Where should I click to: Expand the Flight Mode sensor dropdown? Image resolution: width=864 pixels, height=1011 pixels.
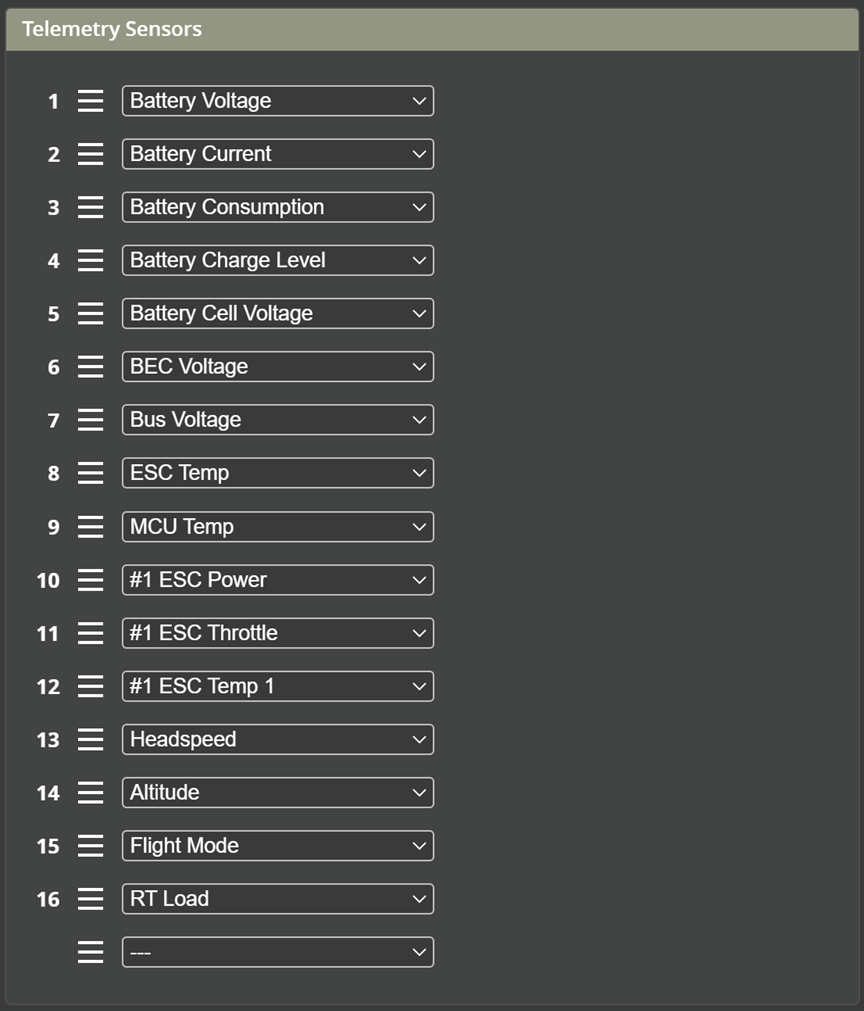(x=277, y=845)
